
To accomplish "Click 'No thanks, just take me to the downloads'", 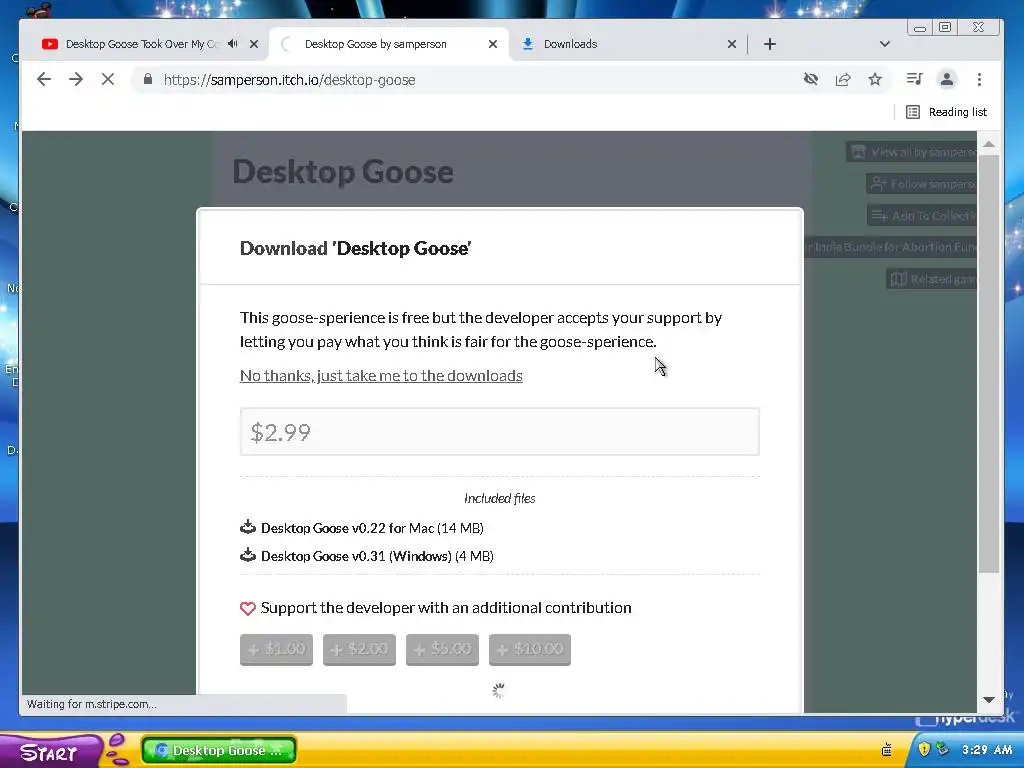I will click(x=381, y=376).
